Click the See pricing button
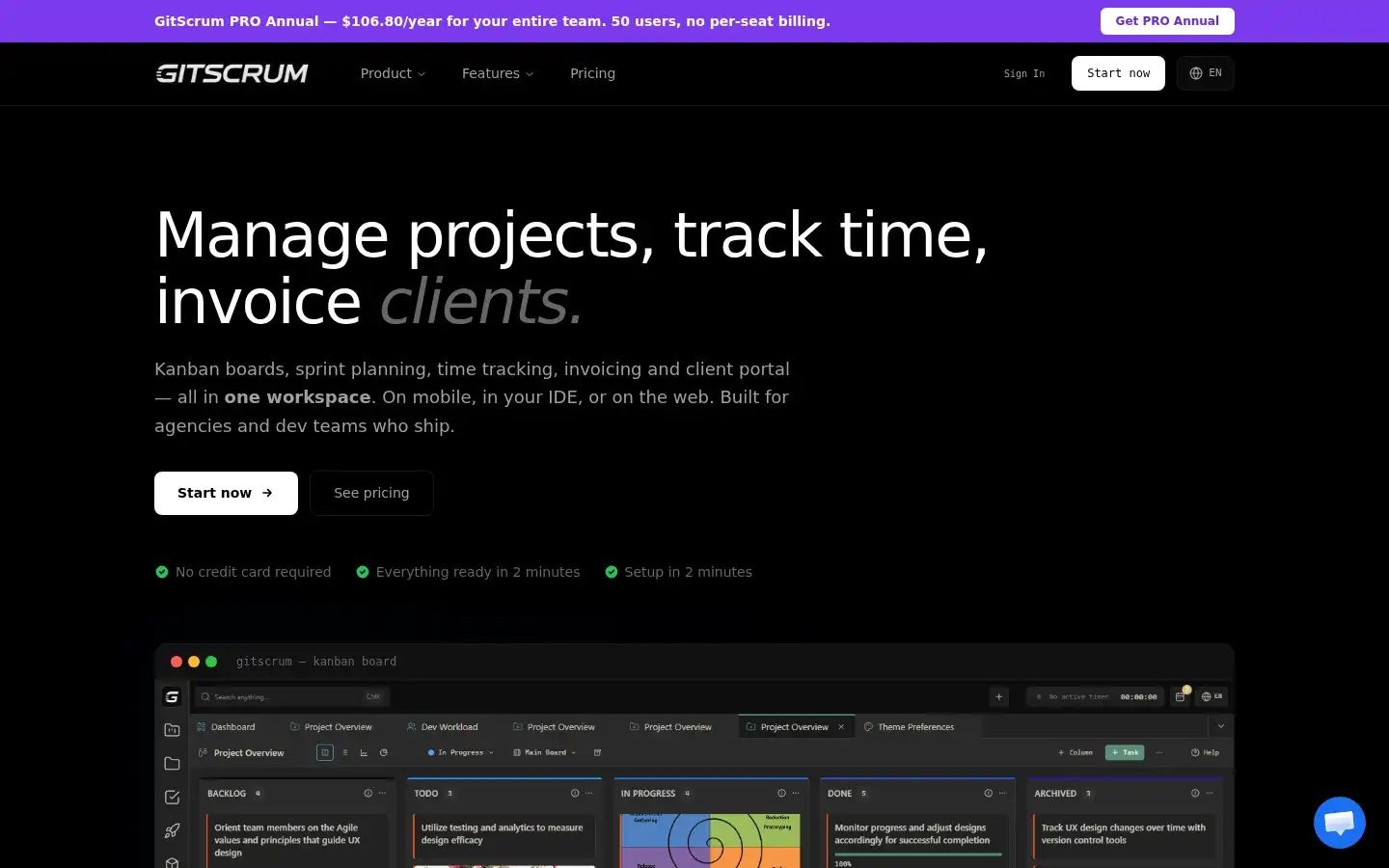 [371, 493]
